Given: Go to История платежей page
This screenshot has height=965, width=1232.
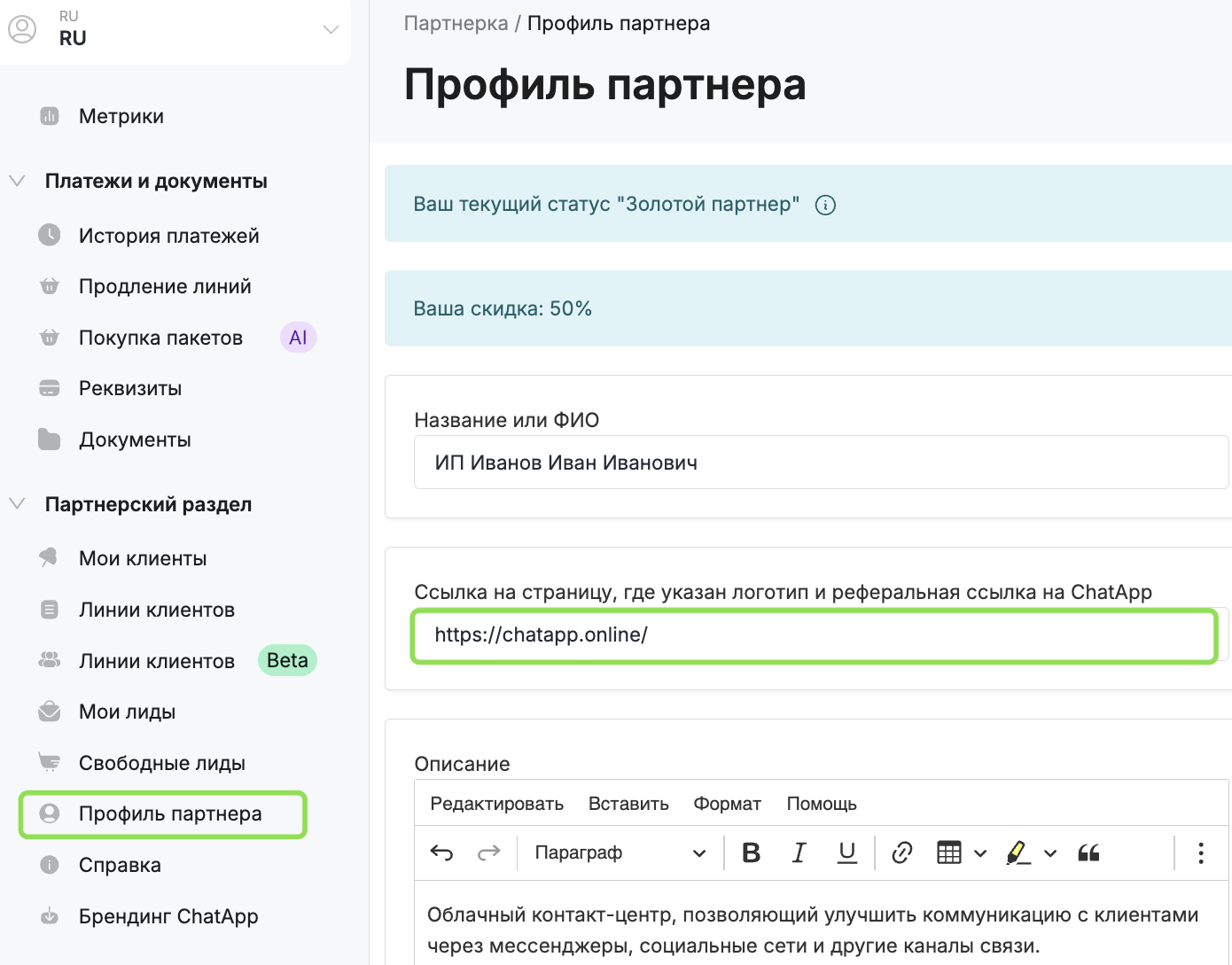Looking at the screenshot, I should pyautogui.click(x=168, y=236).
